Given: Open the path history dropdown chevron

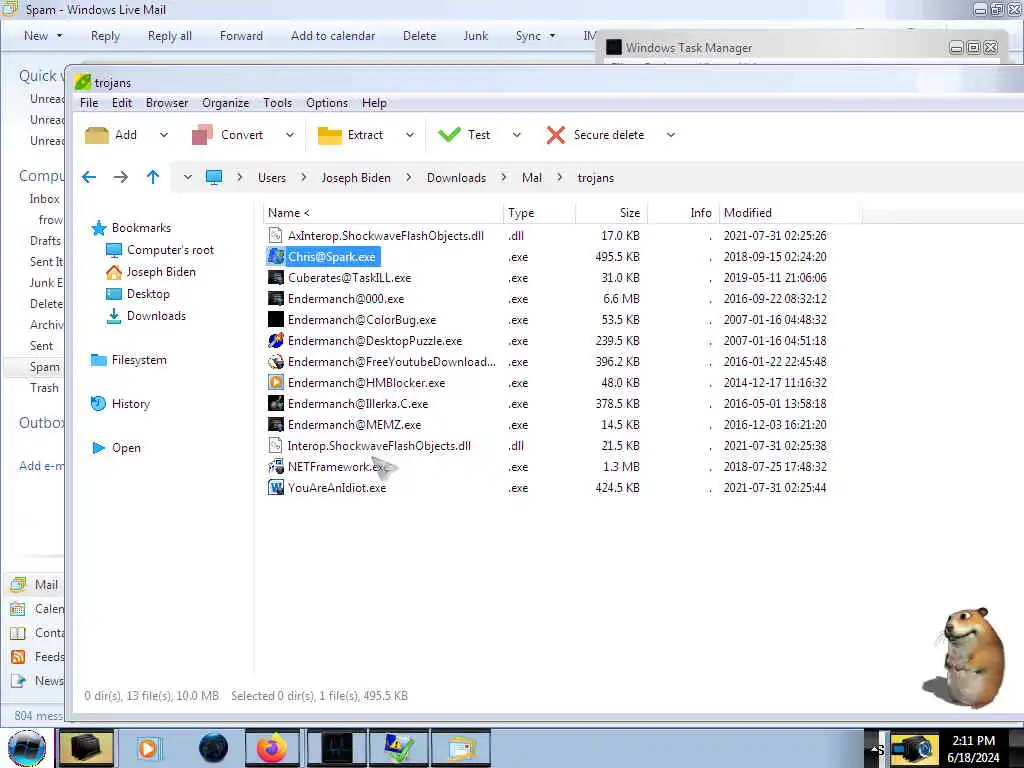Looking at the screenshot, I should 187,177.
